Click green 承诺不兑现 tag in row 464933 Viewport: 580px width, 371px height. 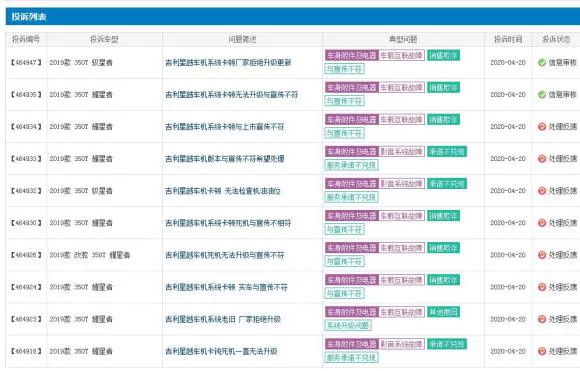click(x=447, y=152)
